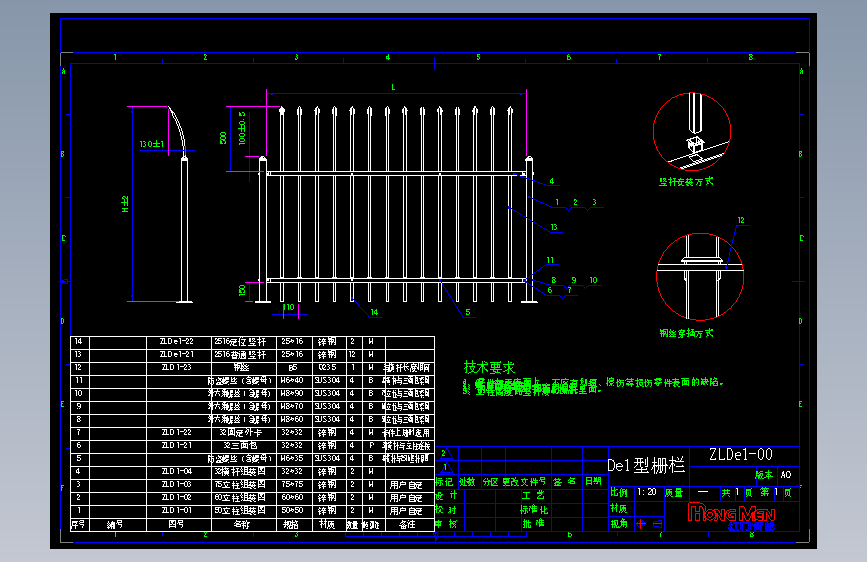Click spec cell M8*70

click(x=292, y=407)
